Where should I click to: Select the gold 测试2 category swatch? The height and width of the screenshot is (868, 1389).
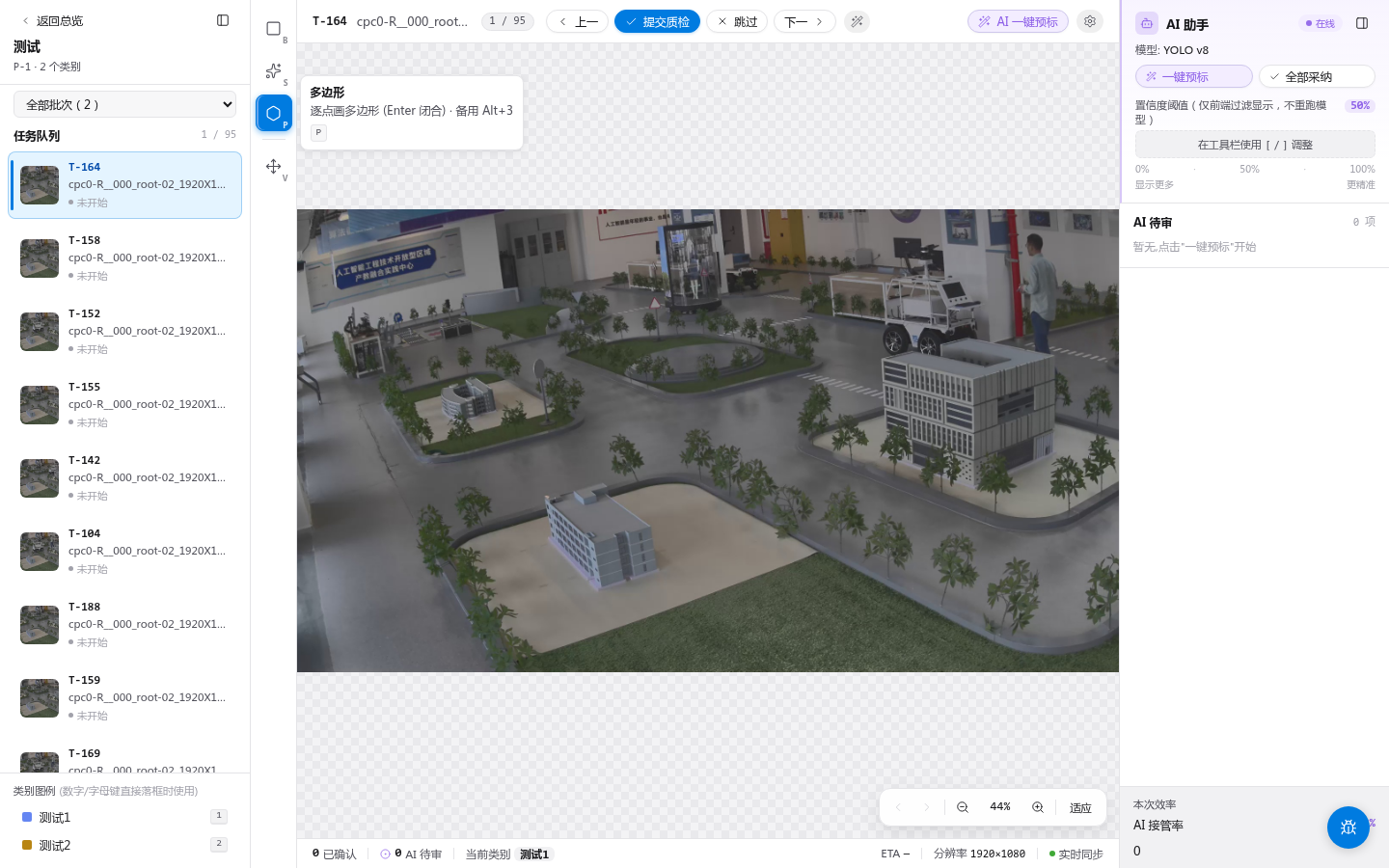[27, 845]
